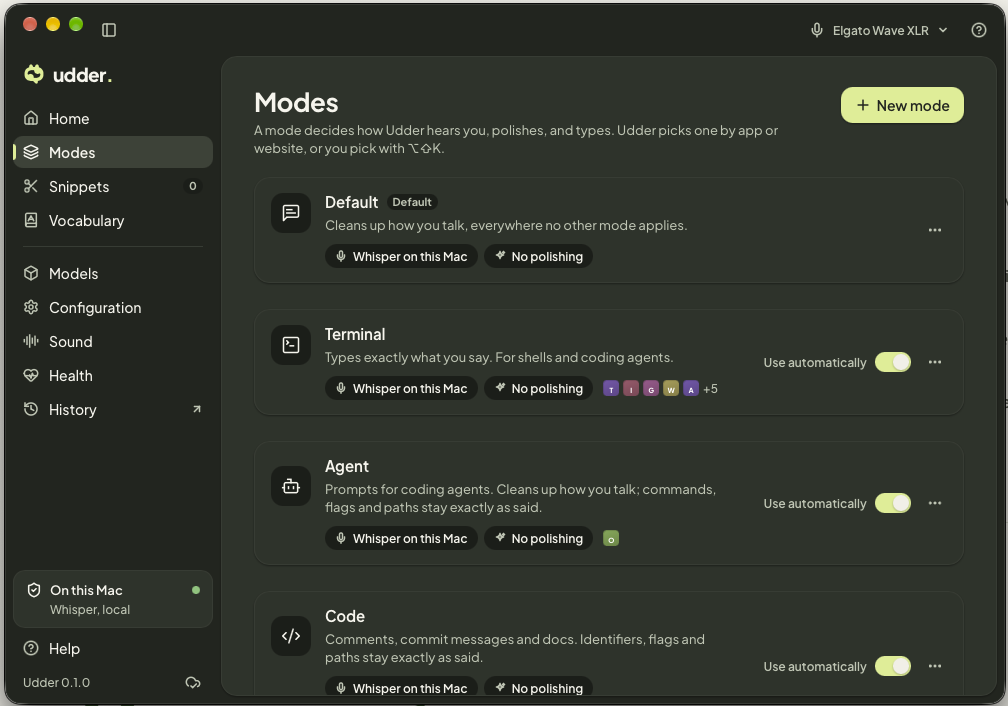1008x706 pixels.
Task: Select Modes in the sidebar
Action: (x=113, y=152)
